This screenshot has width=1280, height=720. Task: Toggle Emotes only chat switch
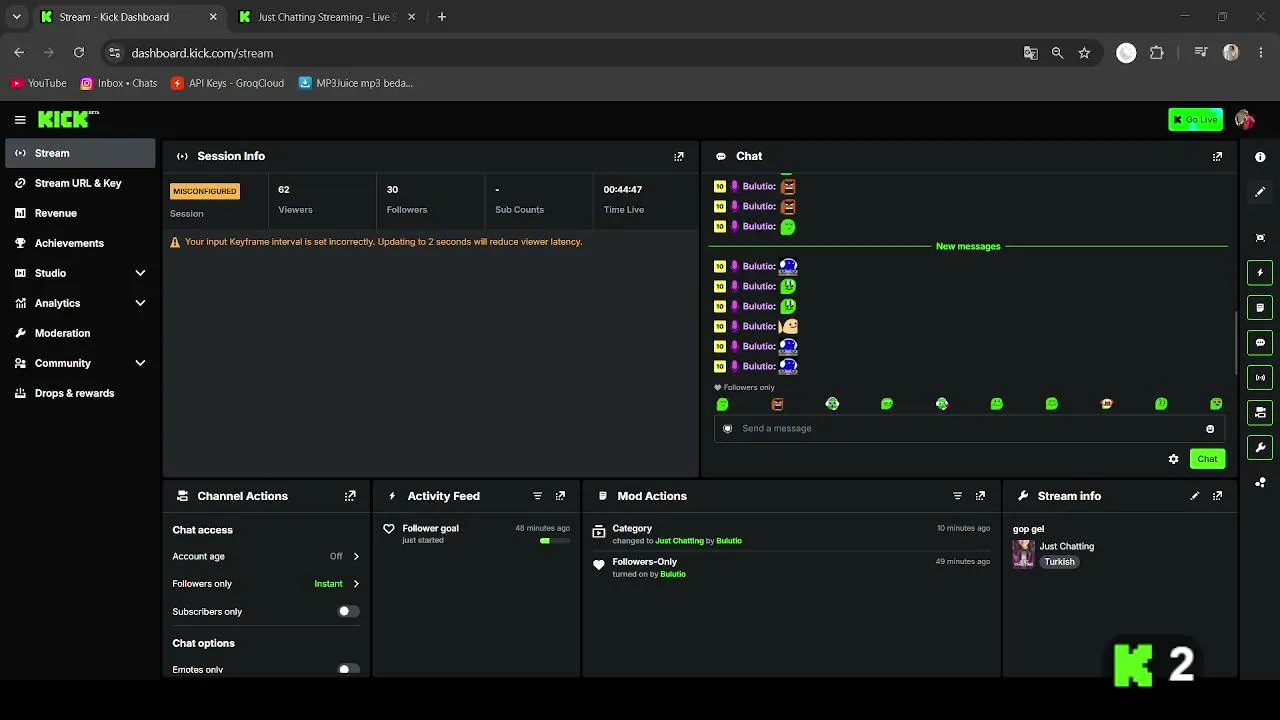[x=348, y=669]
